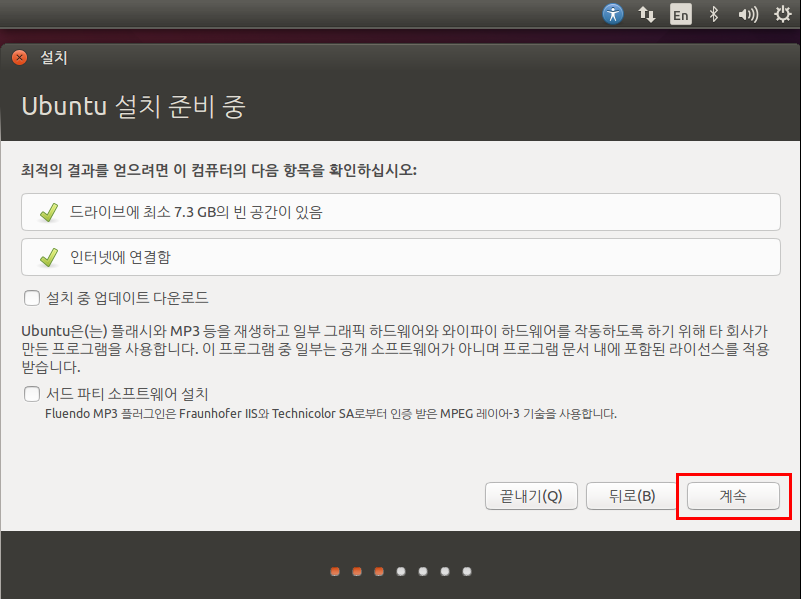Close the 설치 installer window
The image size is (801, 599).
click(x=19, y=57)
